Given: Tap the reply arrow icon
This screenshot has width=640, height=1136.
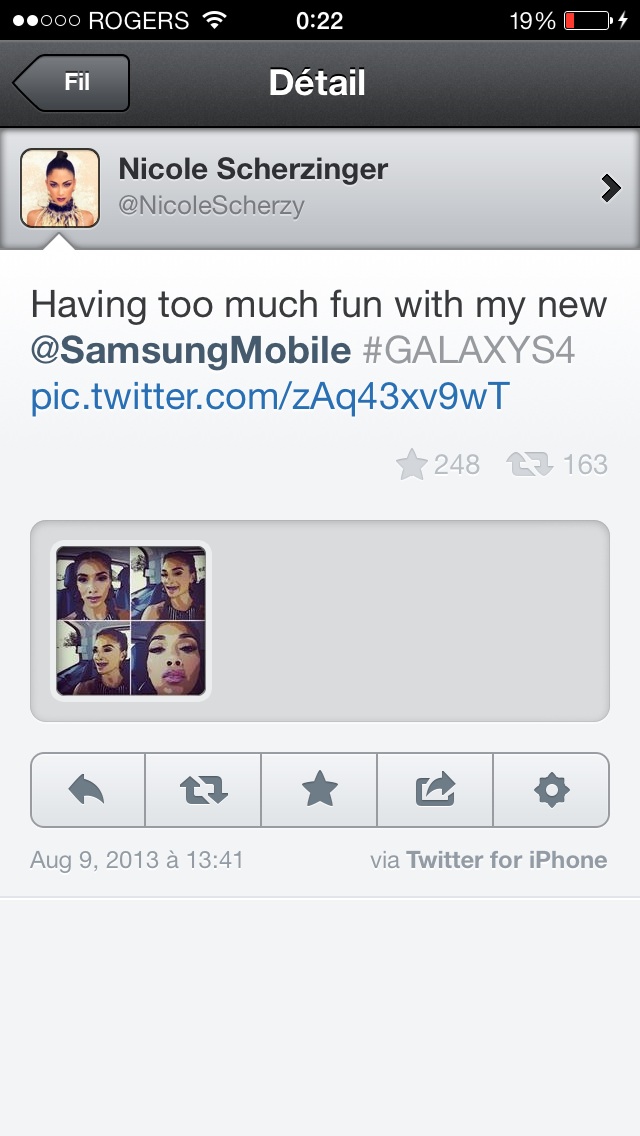Looking at the screenshot, I should pos(87,790).
